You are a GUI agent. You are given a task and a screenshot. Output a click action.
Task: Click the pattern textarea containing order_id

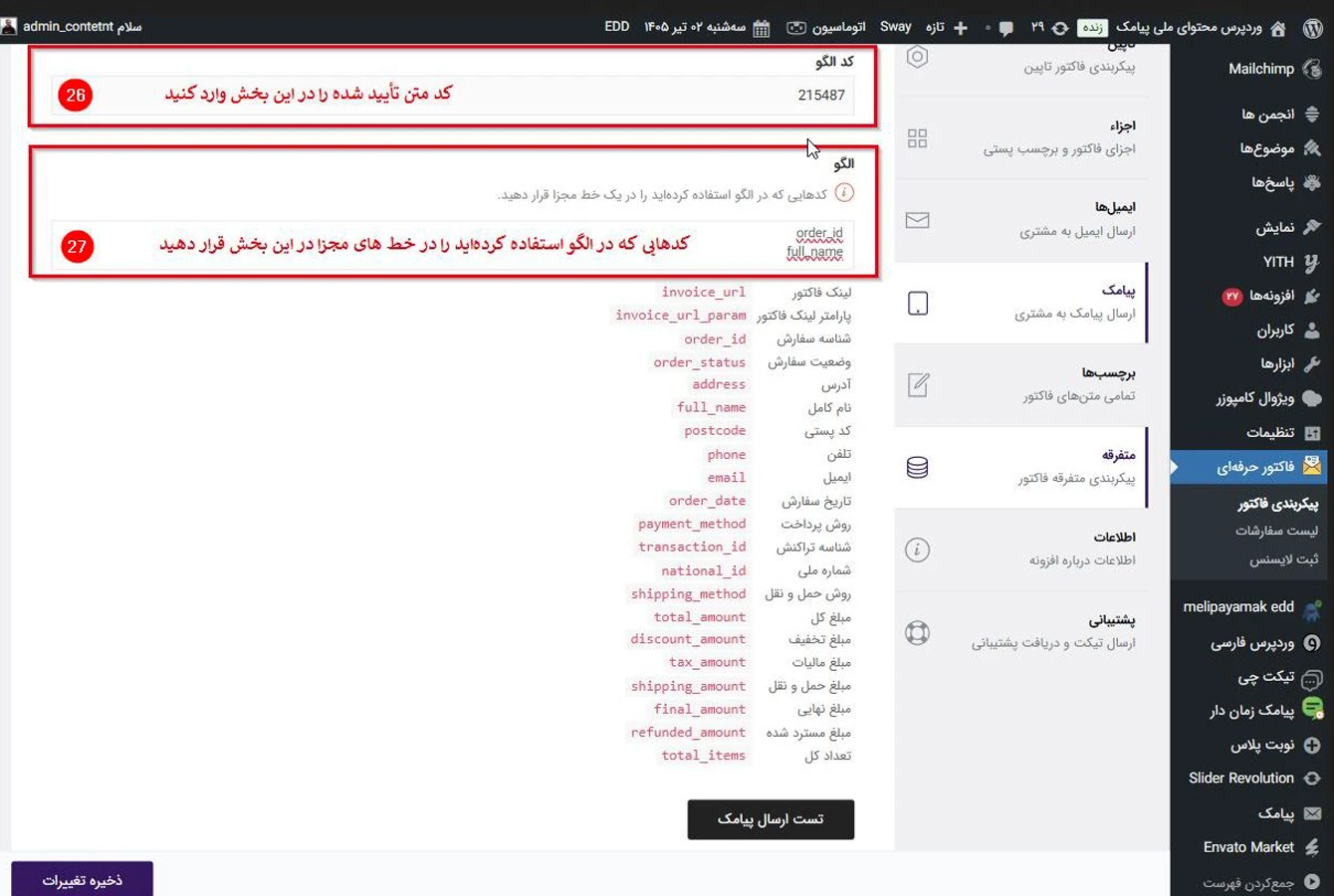point(453,245)
